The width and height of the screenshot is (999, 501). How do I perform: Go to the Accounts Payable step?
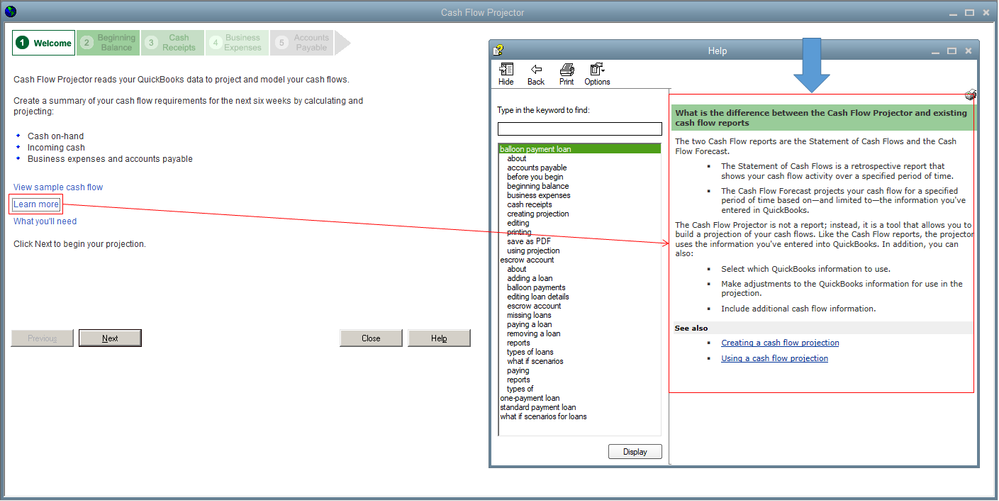pyautogui.click(x=301, y=43)
